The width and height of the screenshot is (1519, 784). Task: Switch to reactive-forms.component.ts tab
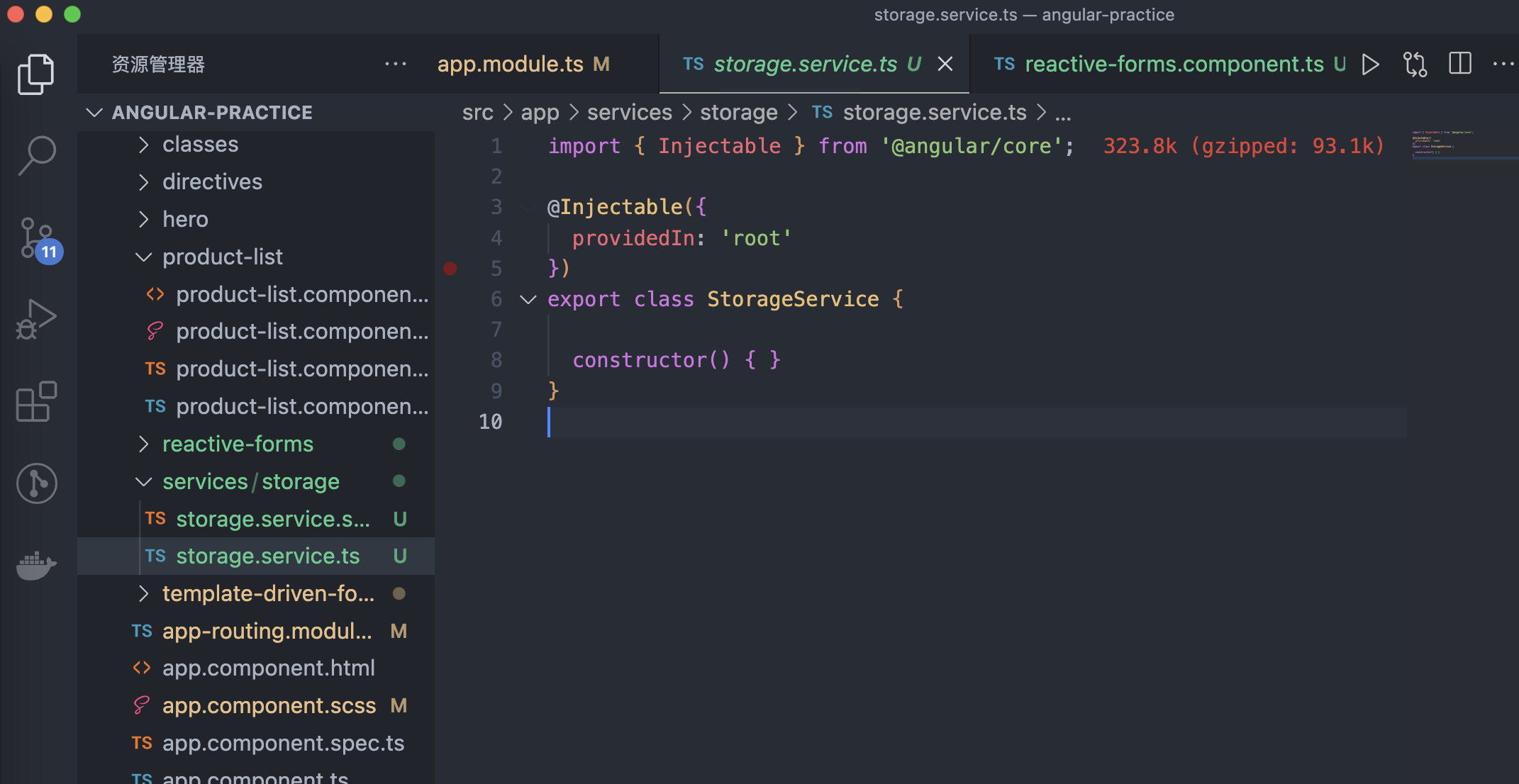[1173, 65]
